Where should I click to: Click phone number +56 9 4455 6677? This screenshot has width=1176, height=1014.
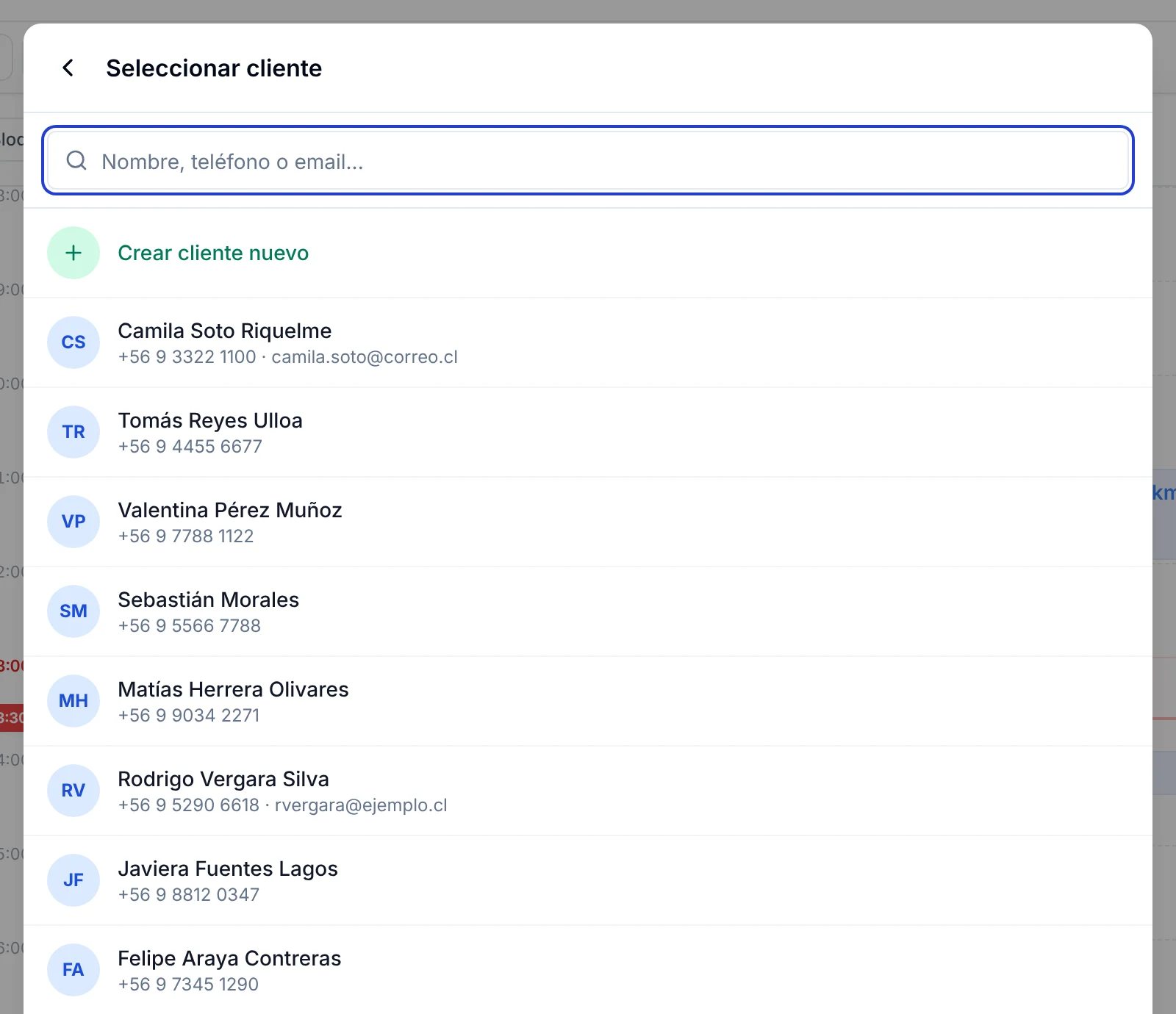[x=190, y=447]
